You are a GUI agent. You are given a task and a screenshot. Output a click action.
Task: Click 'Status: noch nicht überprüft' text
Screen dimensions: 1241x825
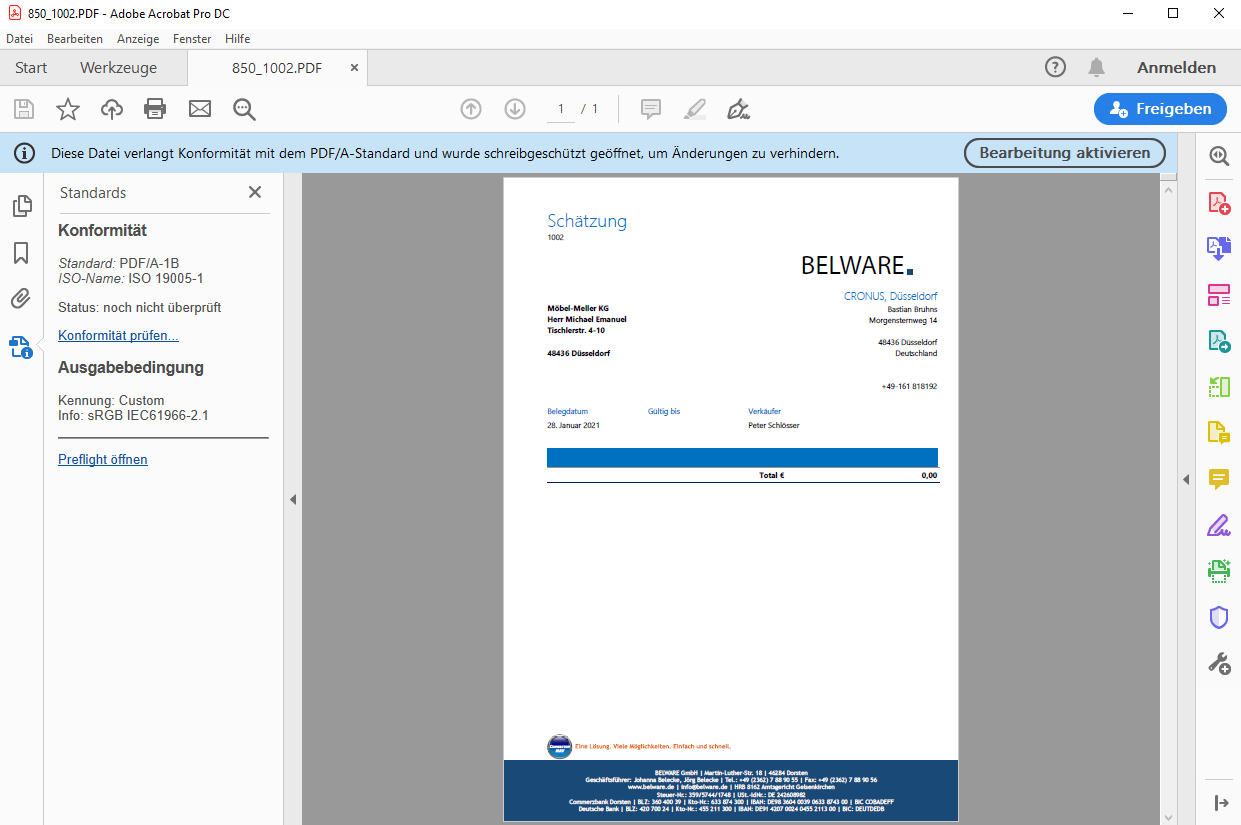pyautogui.click(x=140, y=308)
